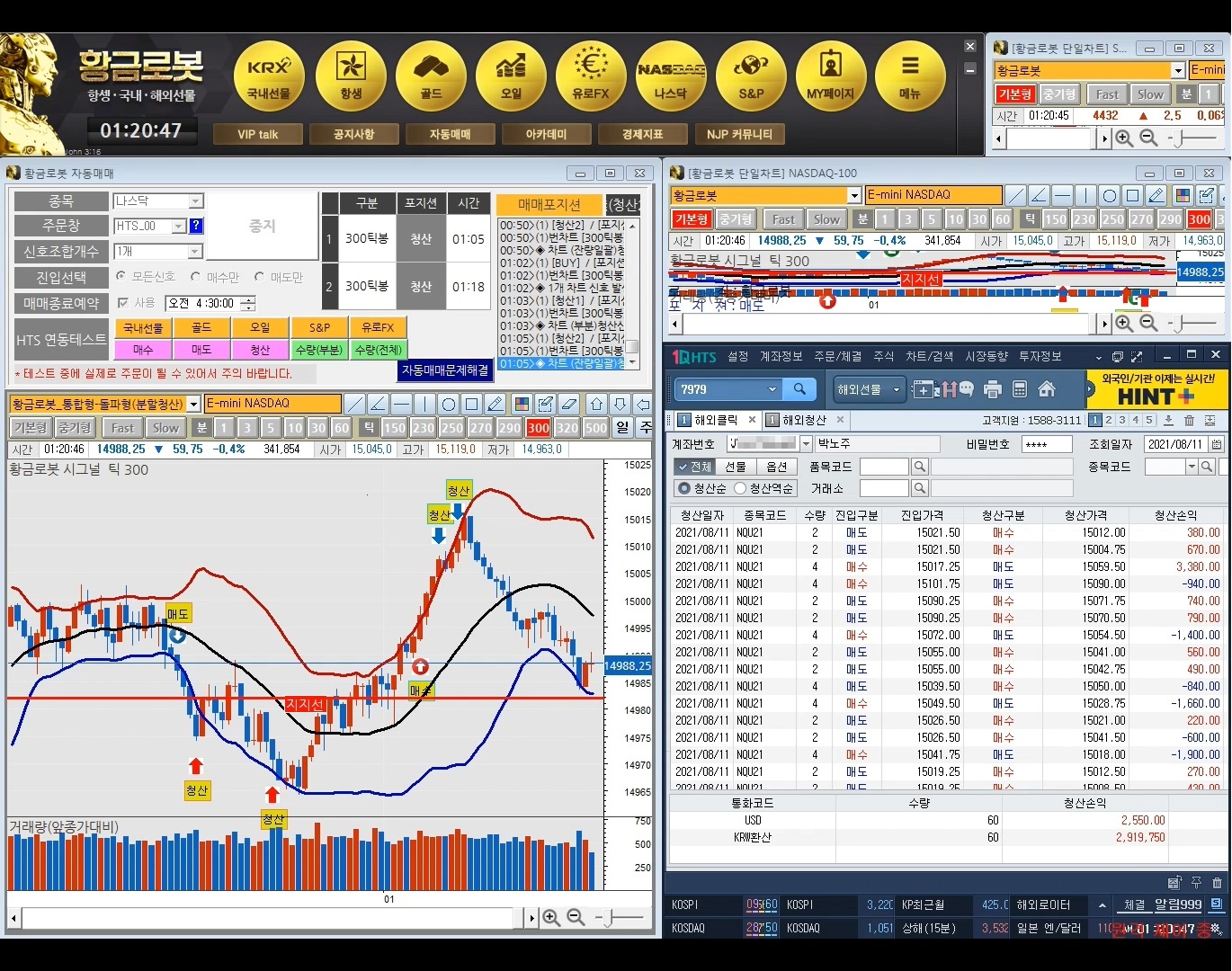Screen dimensions: 1232x971
Task: Toggle 사용 checkbox for 매매종료예약
Action: 123,303
